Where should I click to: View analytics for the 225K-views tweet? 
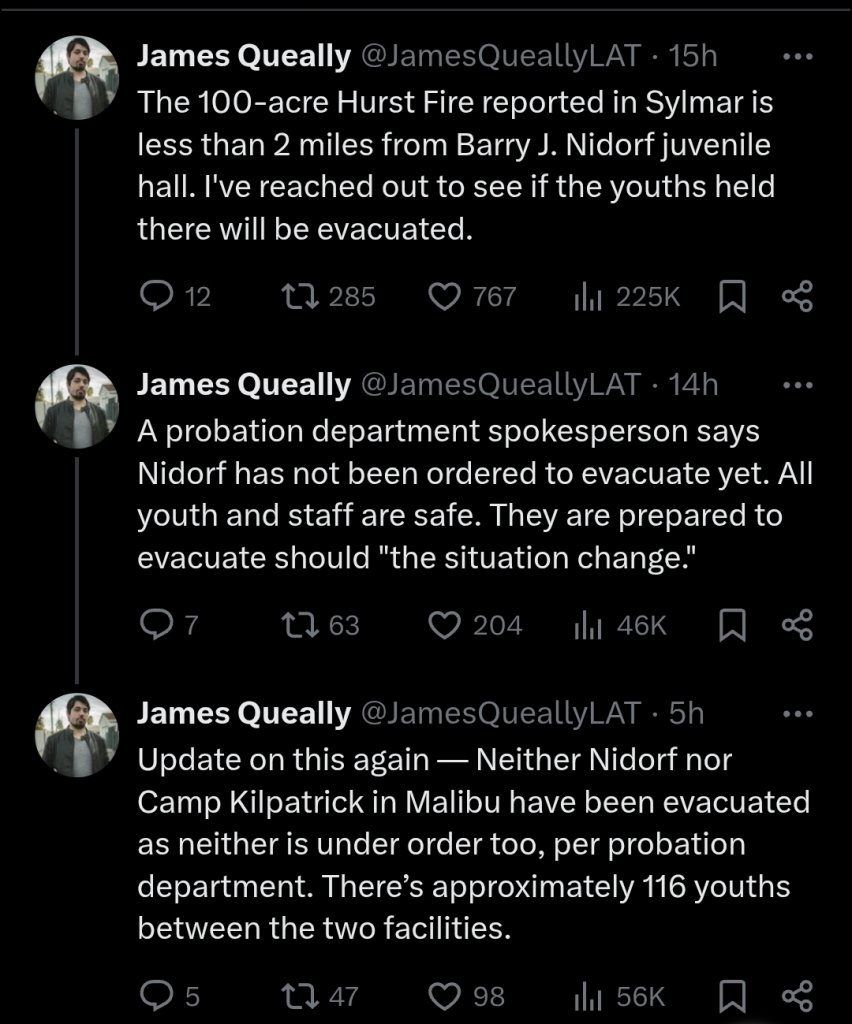[588, 296]
